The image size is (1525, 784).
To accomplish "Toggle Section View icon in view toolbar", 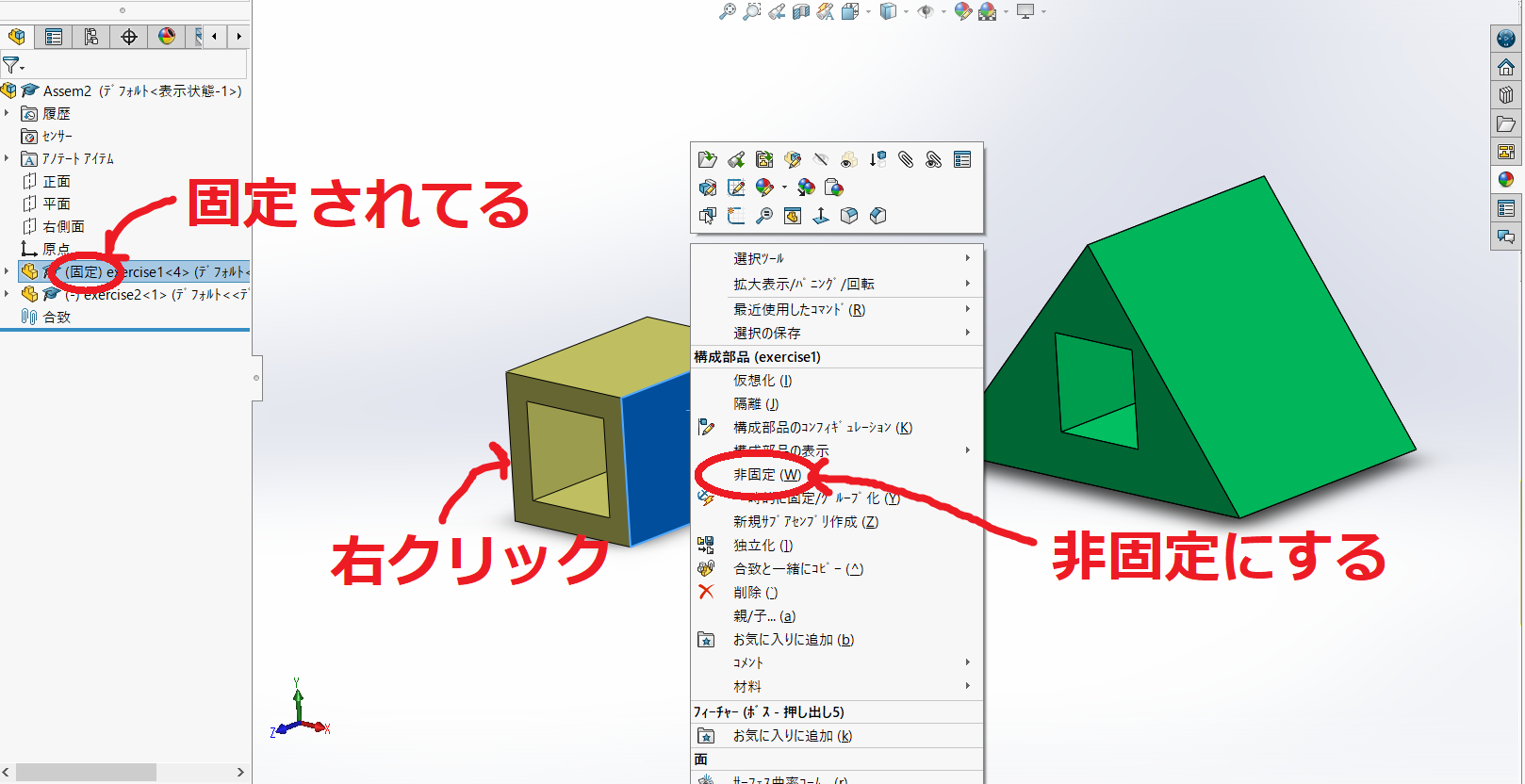I will click(801, 11).
